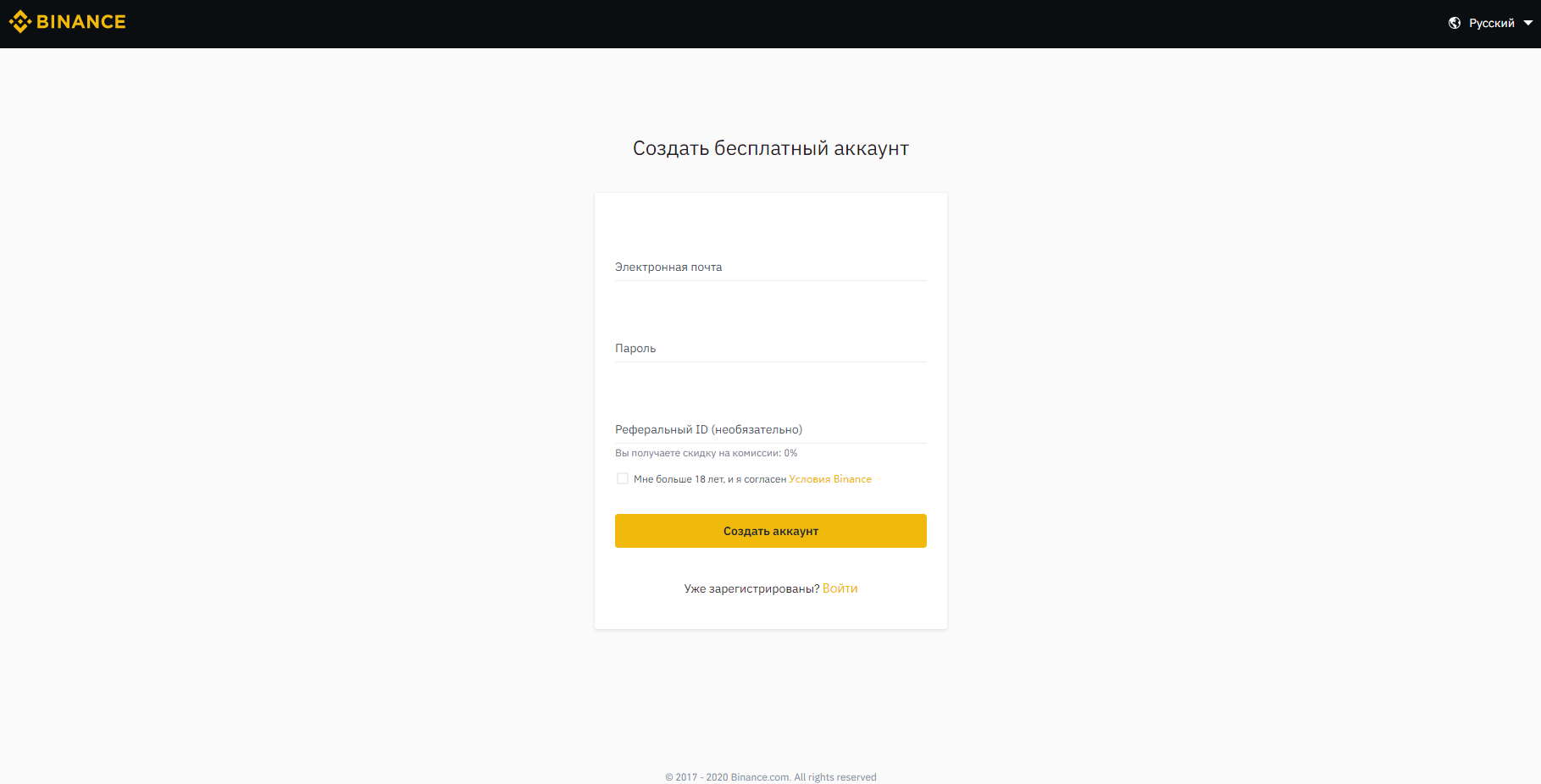Click the yellow Создать аккаунт button
Image resolution: width=1541 pixels, height=784 pixels.
pos(771,531)
